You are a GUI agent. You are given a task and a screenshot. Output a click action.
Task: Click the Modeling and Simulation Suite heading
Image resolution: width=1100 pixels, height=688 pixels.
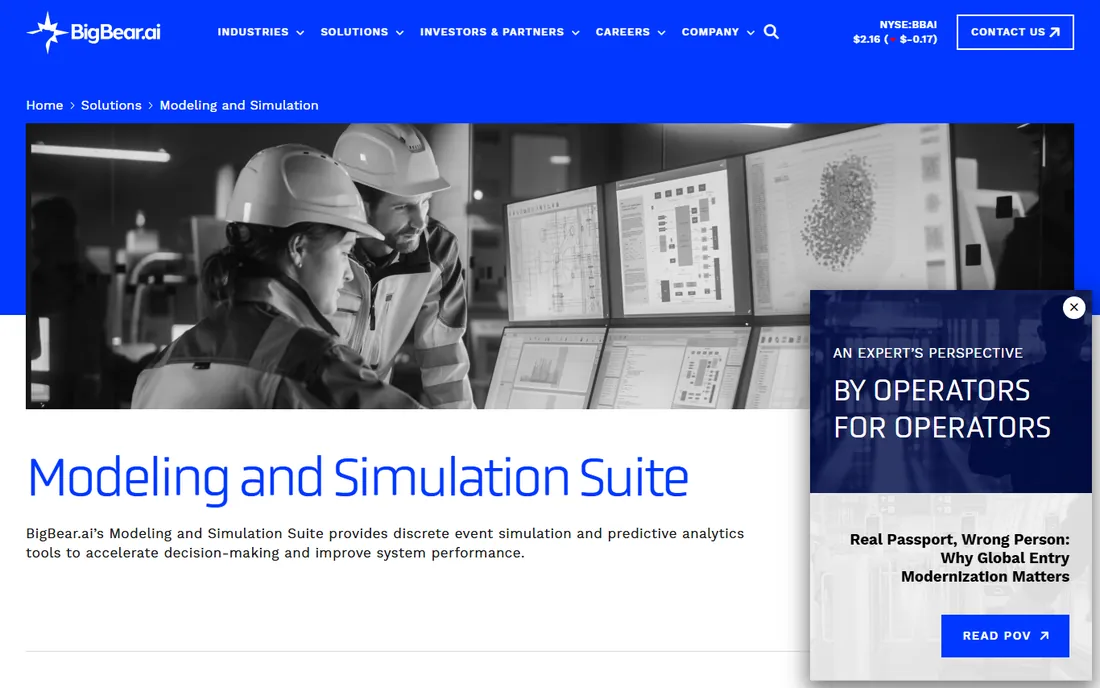point(357,478)
